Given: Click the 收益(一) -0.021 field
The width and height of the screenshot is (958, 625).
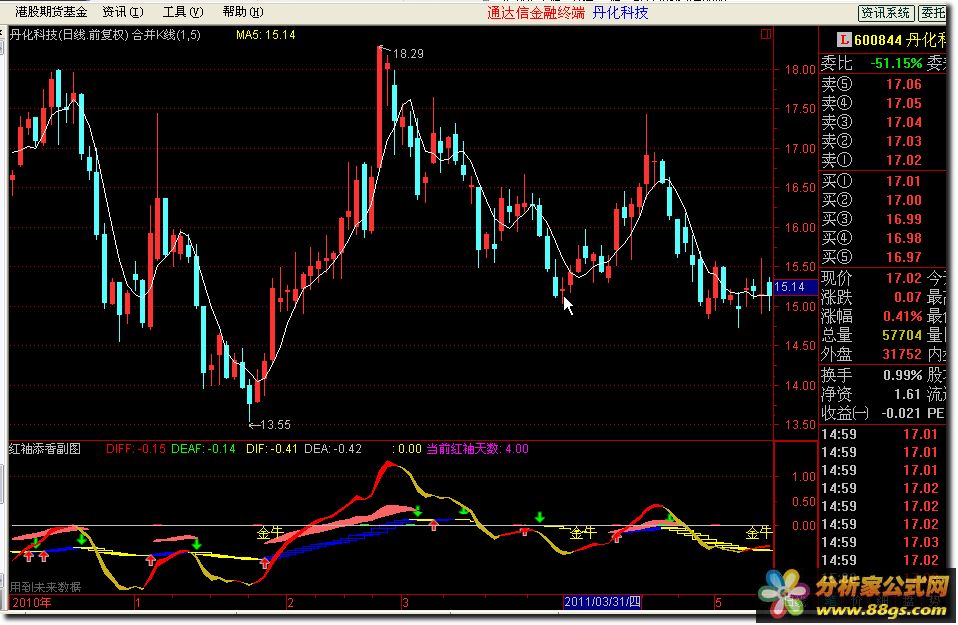Looking at the screenshot, I should coord(871,413).
